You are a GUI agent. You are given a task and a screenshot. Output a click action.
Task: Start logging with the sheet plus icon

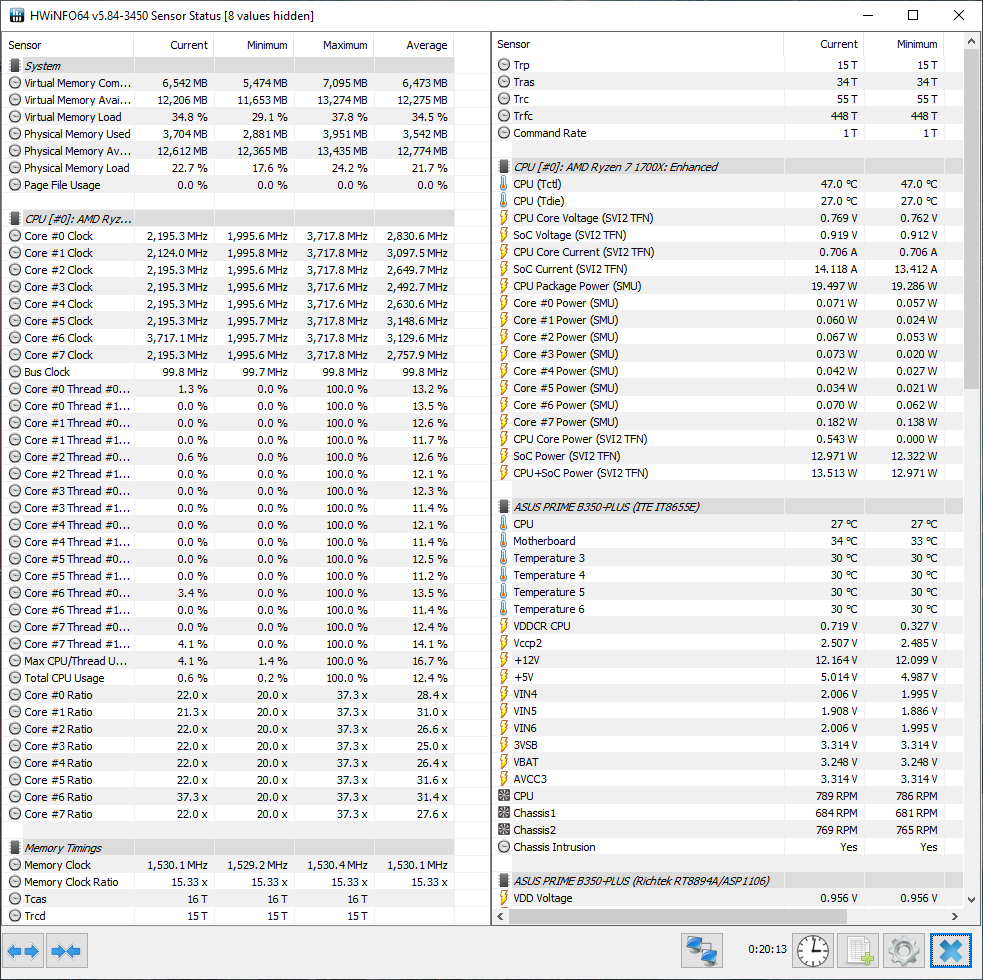pyautogui.click(x=859, y=951)
